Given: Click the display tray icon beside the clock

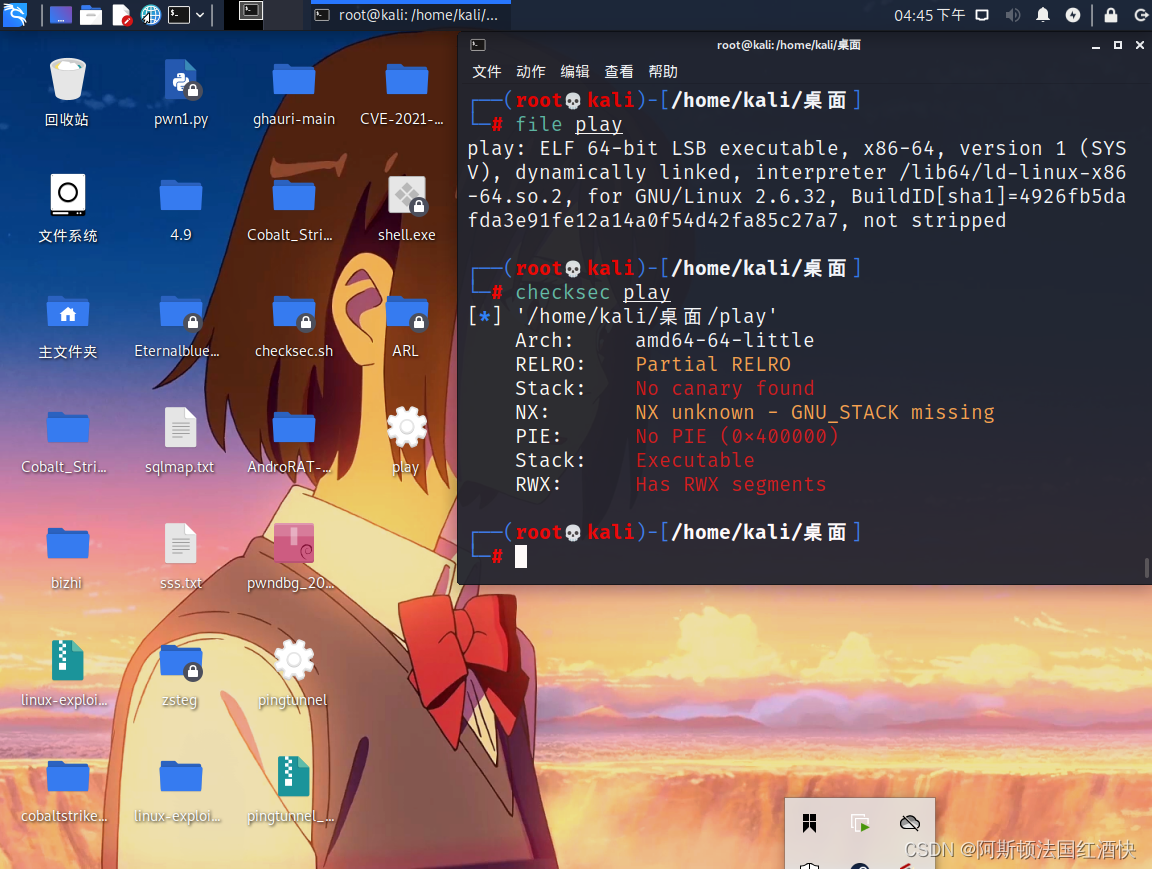Looking at the screenshot, I should pos(982,15).
